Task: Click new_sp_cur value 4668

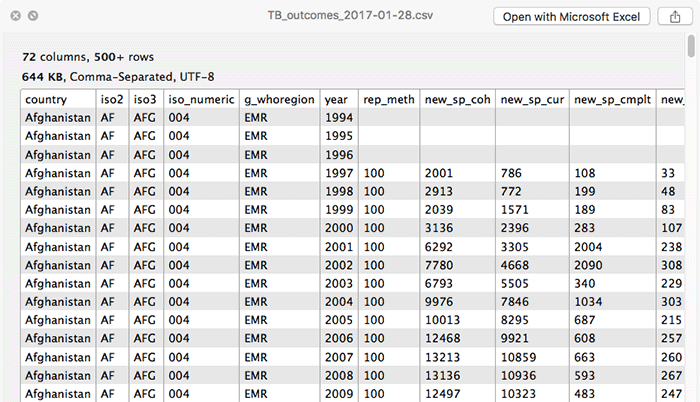Action: (x=515, y=265)
